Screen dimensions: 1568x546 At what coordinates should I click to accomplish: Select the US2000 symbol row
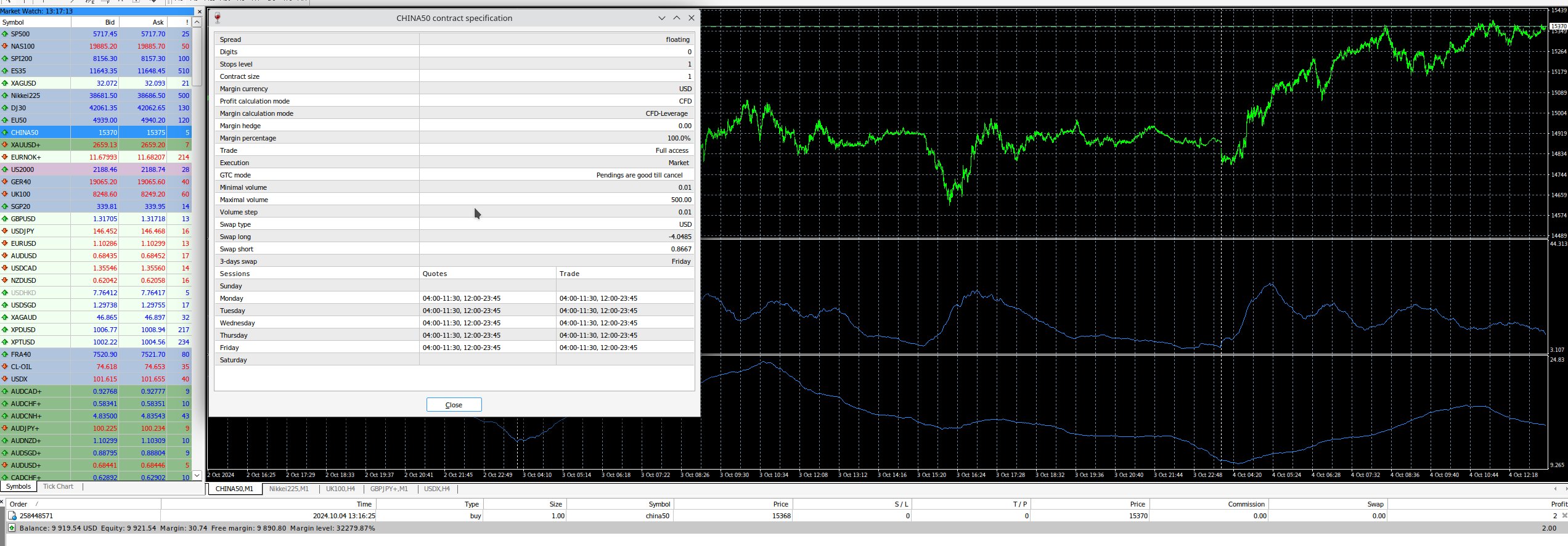(96, 169)
